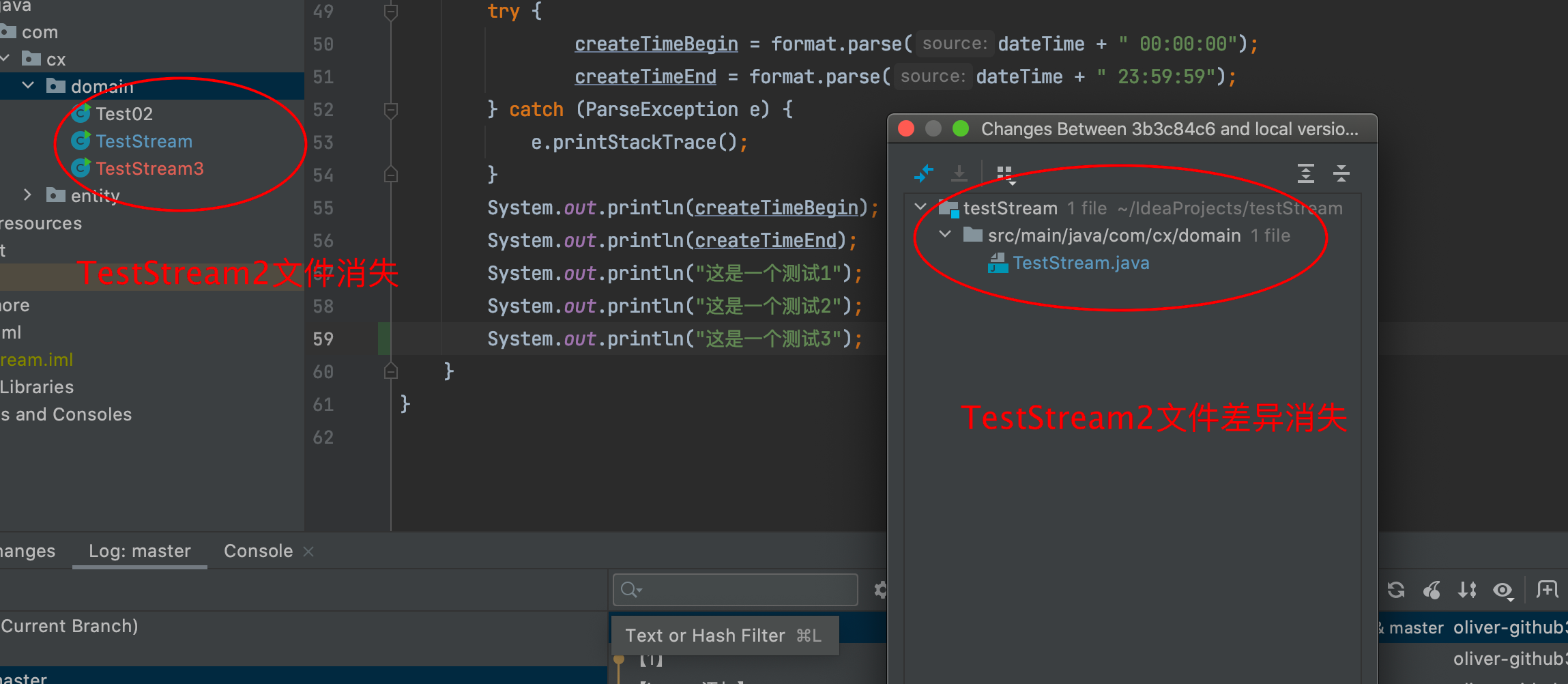Click the Cherry-pick icon in Git log toolbar

pos(1432,589)
